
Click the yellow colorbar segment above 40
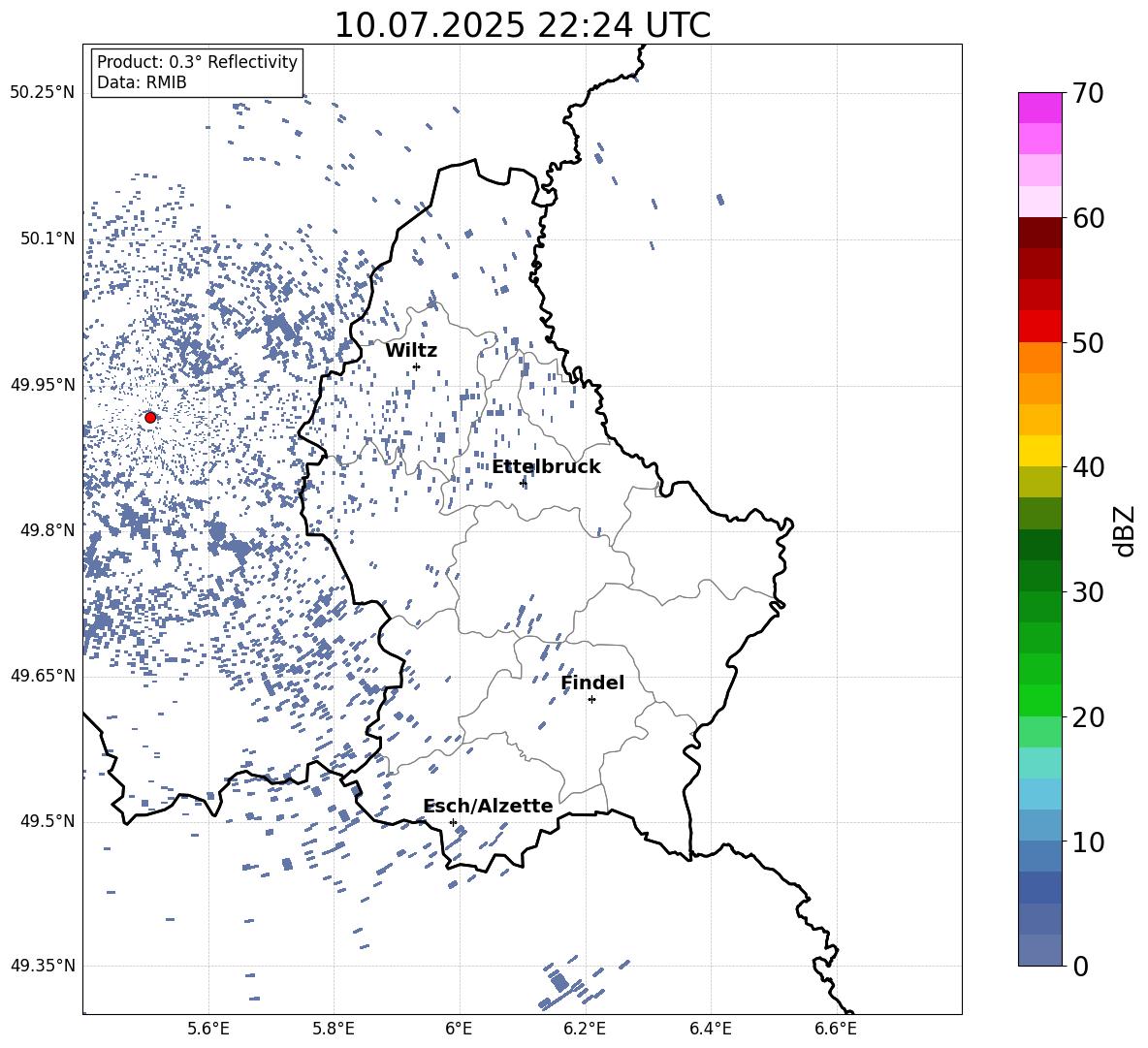tap(1039, 451)
